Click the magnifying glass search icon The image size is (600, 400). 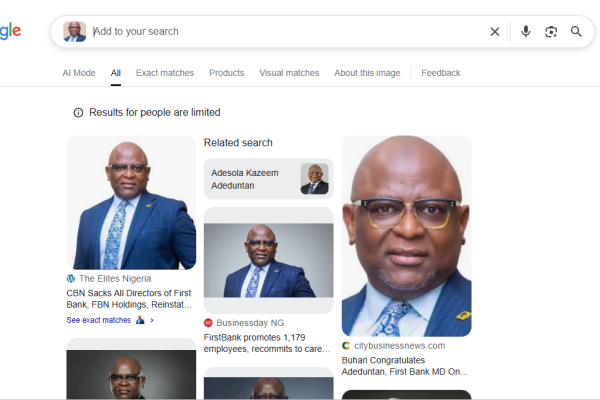click(x=576, y=31)
